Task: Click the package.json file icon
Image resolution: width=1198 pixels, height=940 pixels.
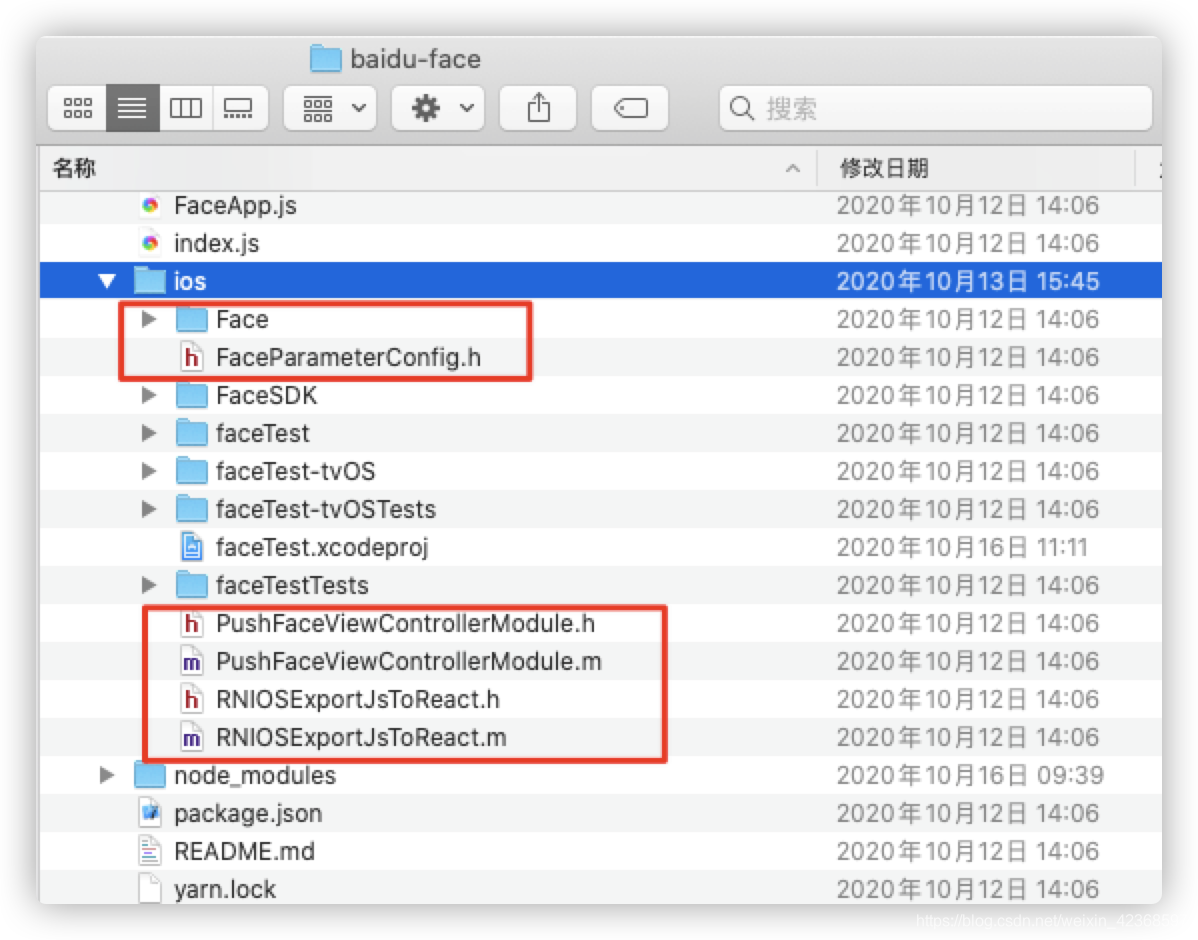Action: pos(150,813)
